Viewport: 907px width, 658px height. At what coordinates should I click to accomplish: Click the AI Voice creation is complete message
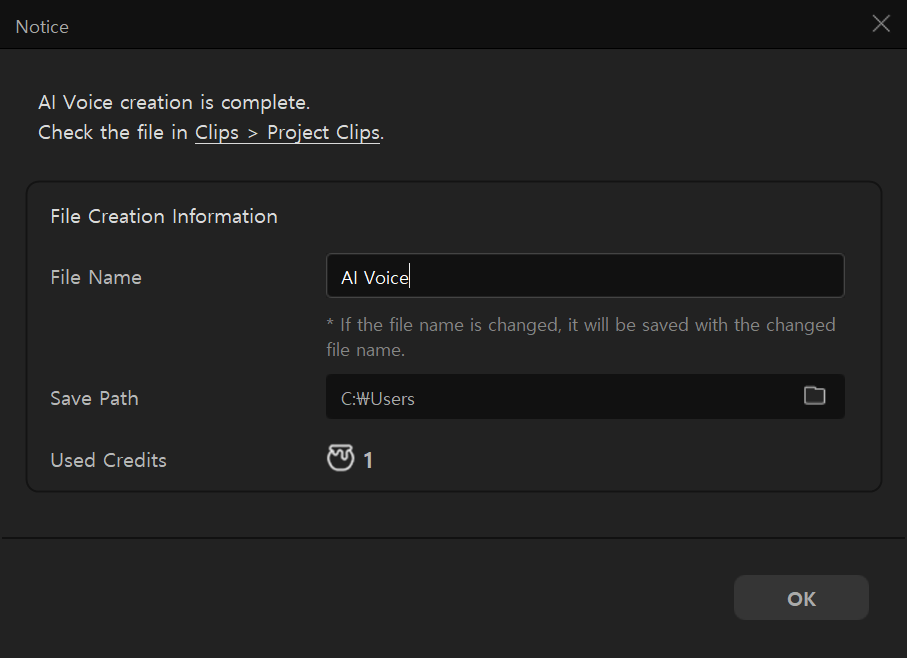[x=174, y=103]
